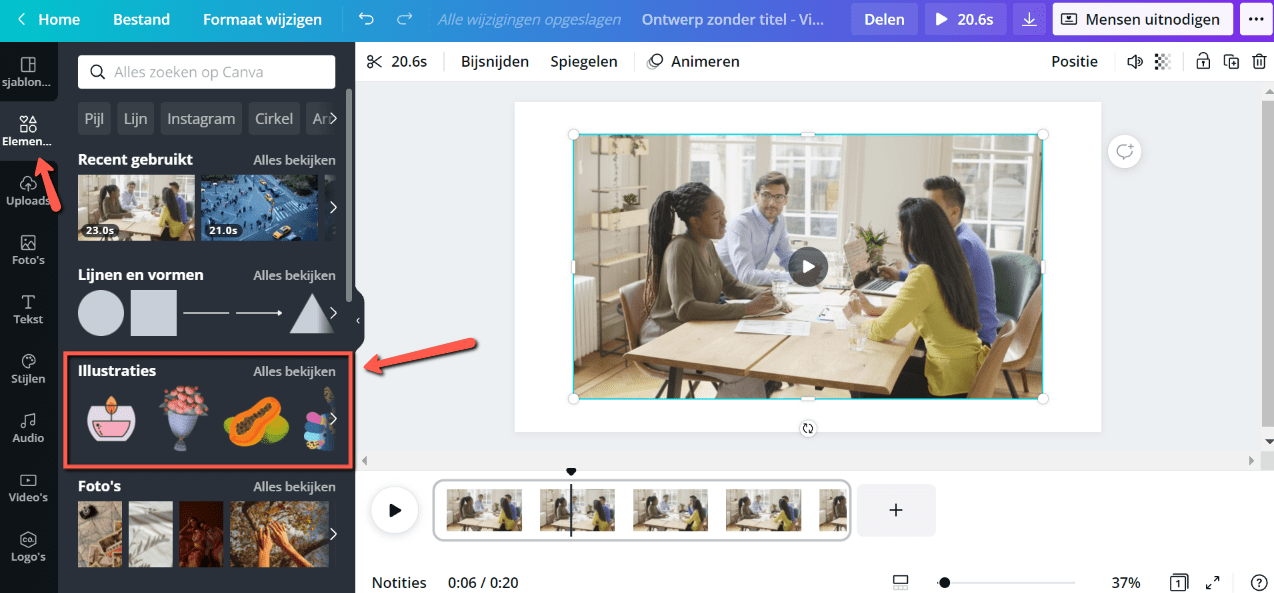Add a comment using speech bubble icon
The image size is (1274, 593).
1125,152
